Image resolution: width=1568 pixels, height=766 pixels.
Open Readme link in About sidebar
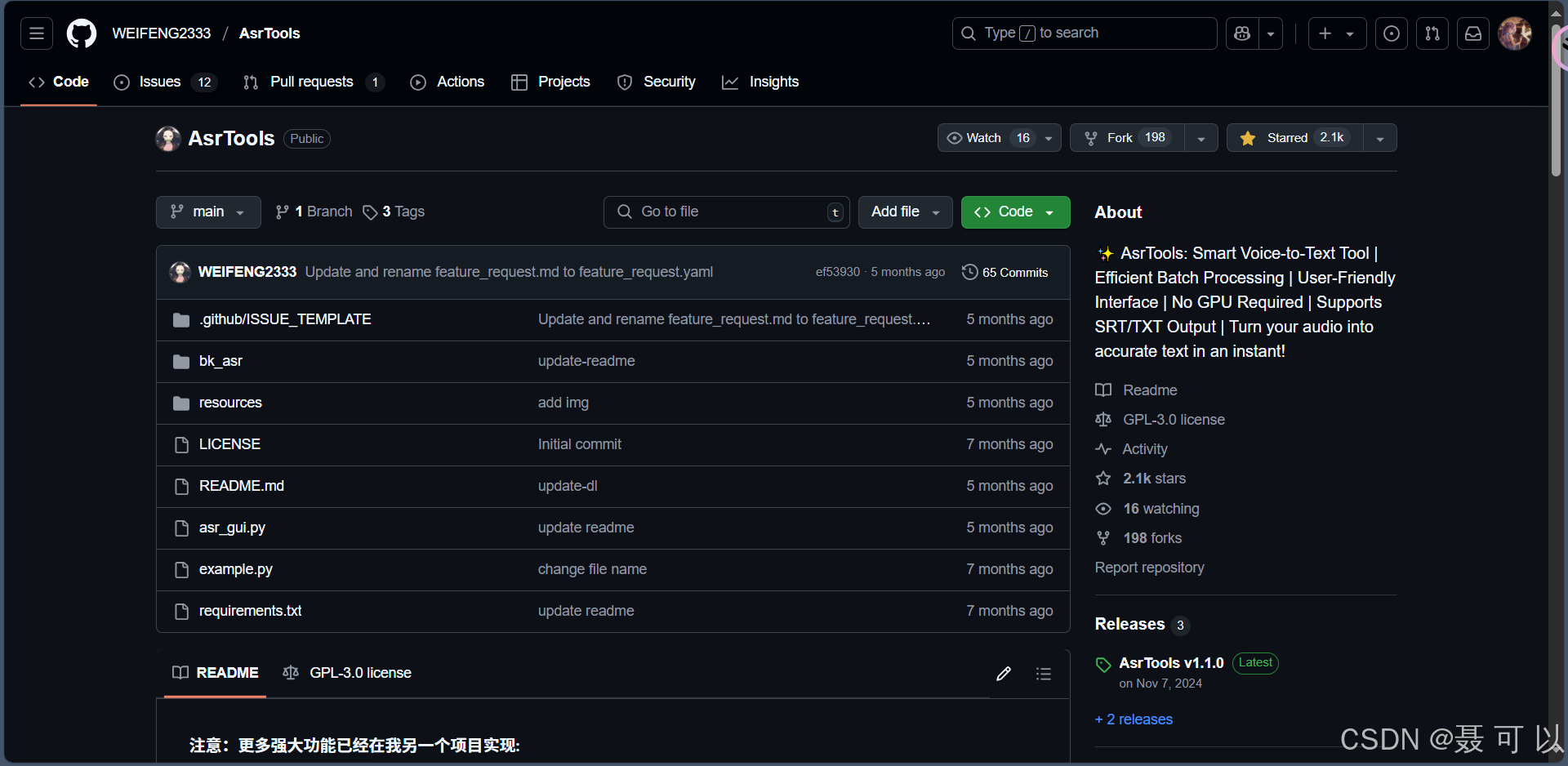1137,390
